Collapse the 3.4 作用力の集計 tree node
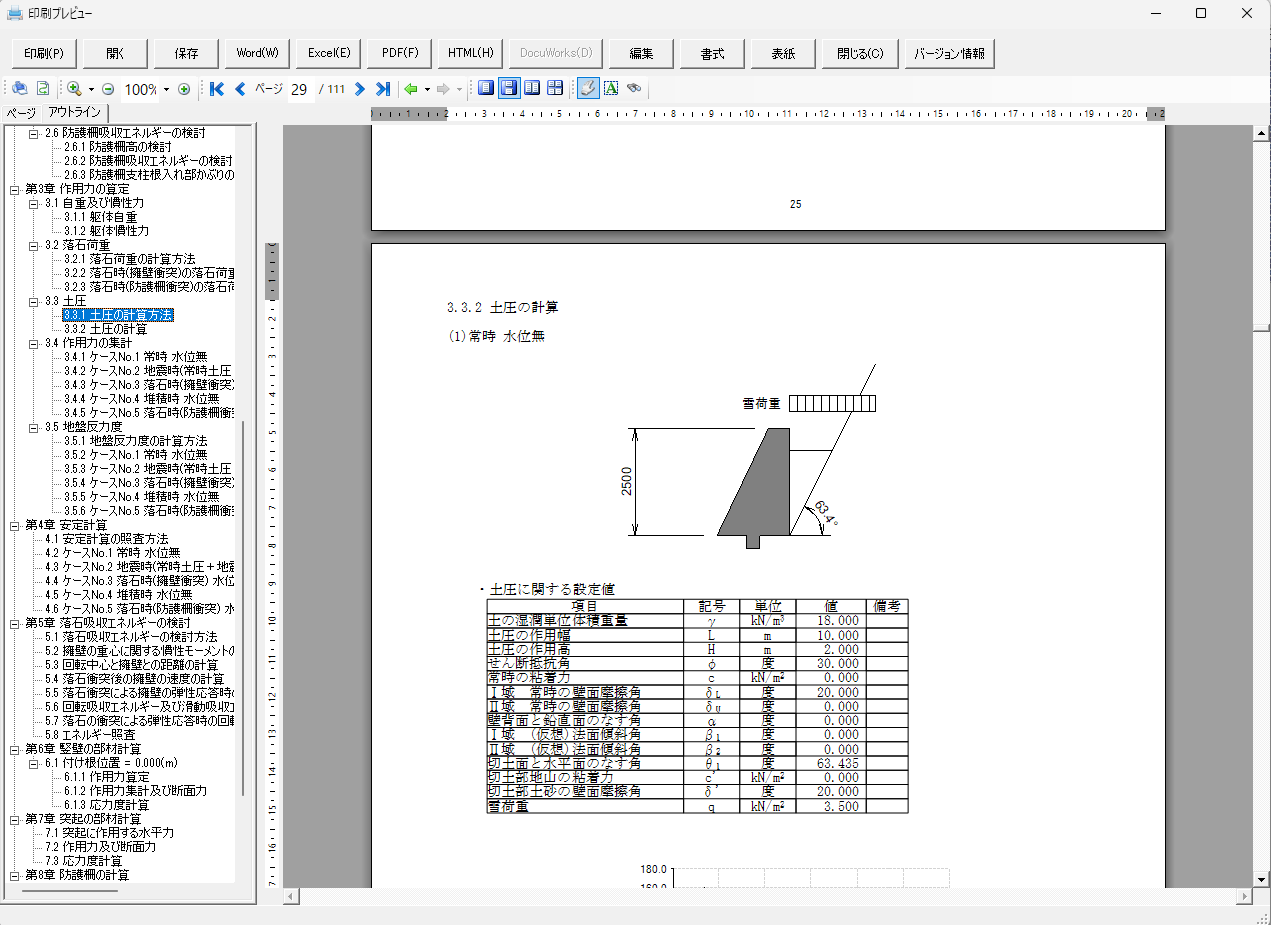Viewport: 1271px width, 925px height. [33, 343]
